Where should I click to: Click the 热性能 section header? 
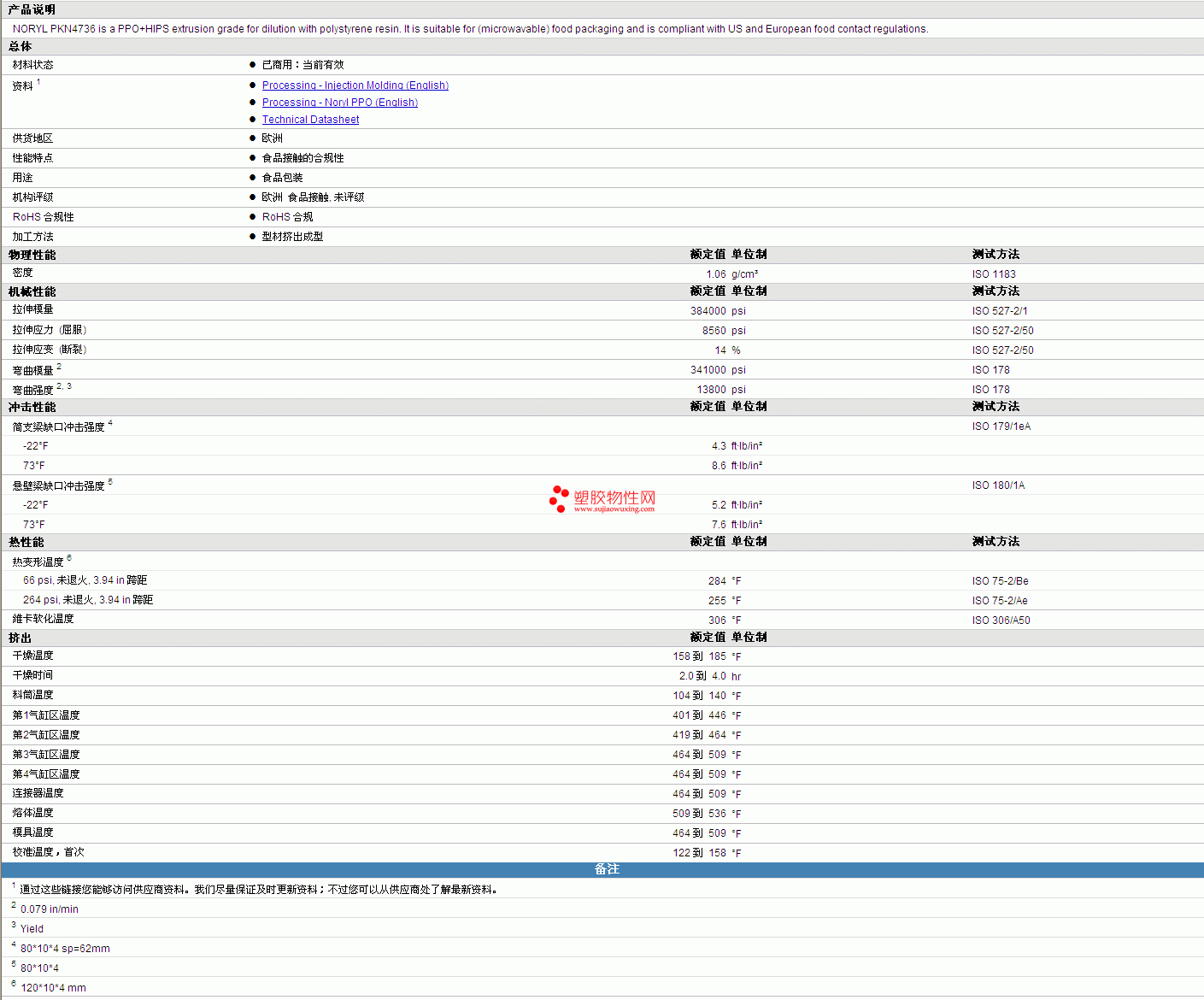click(x=26, y=542)
